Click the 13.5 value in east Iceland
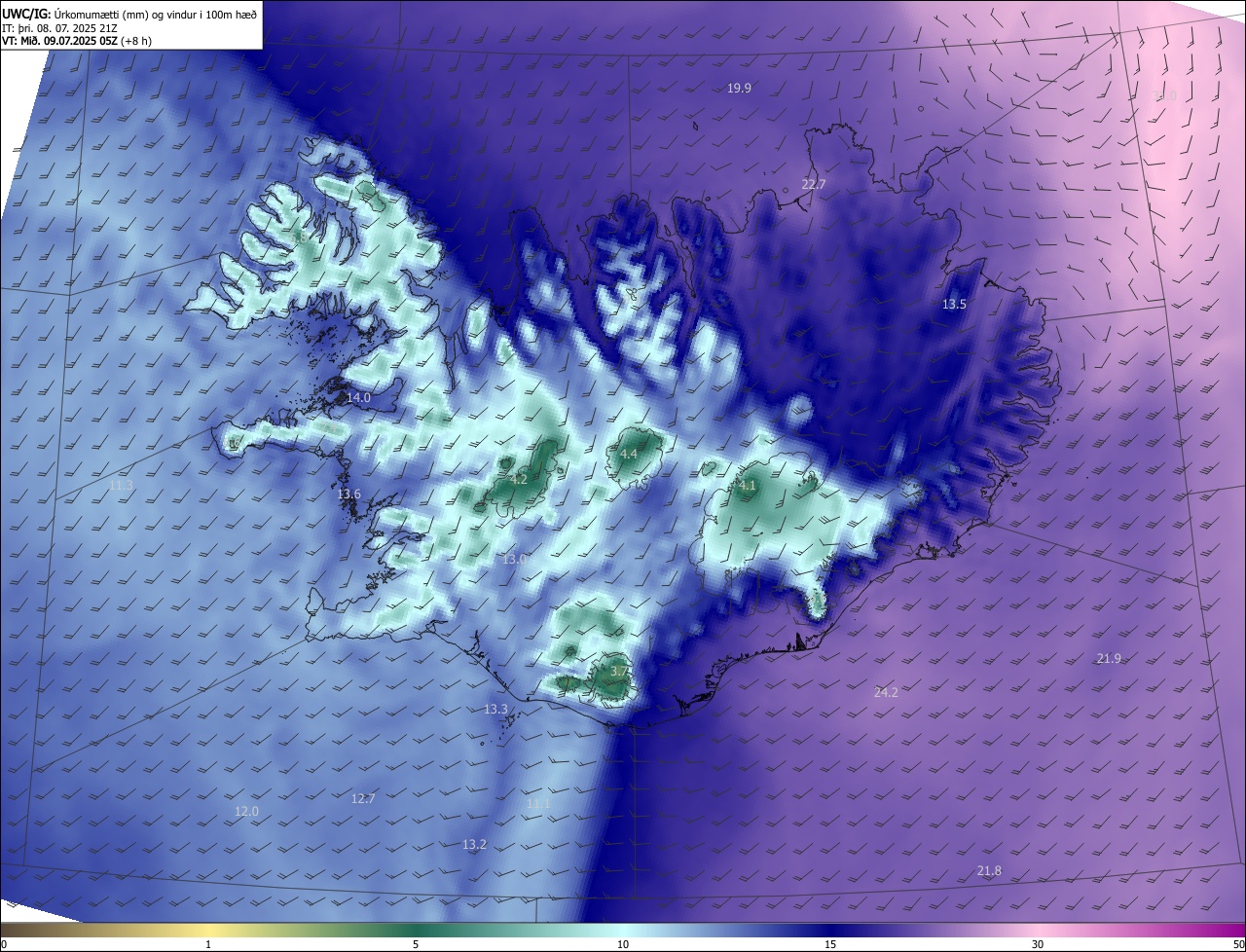This screenshot has height=952, width=1246. 954,305
